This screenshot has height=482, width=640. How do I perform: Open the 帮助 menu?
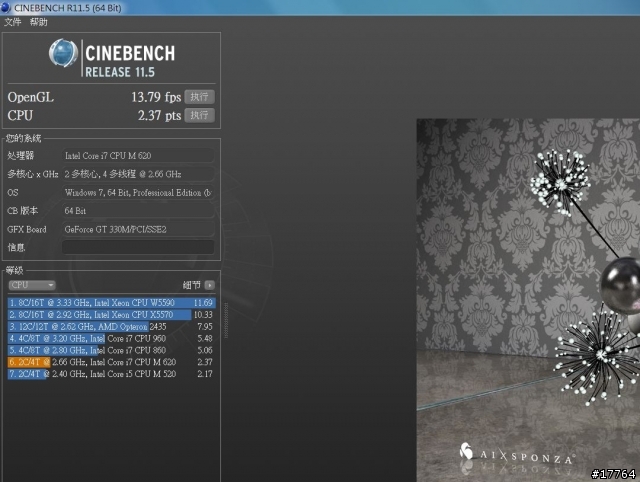pyautogui.click(x=38, y=22)
